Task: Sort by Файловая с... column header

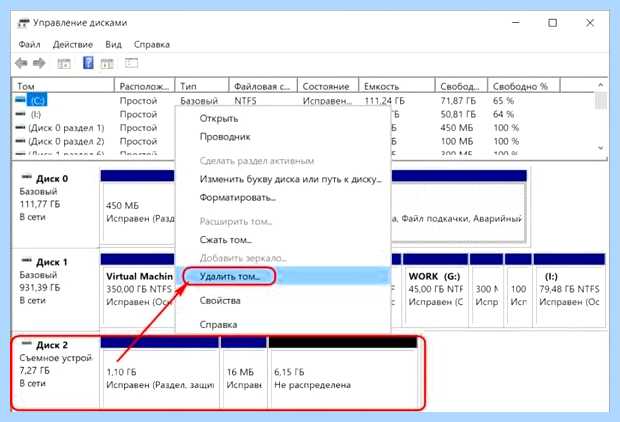Action: 263,86
